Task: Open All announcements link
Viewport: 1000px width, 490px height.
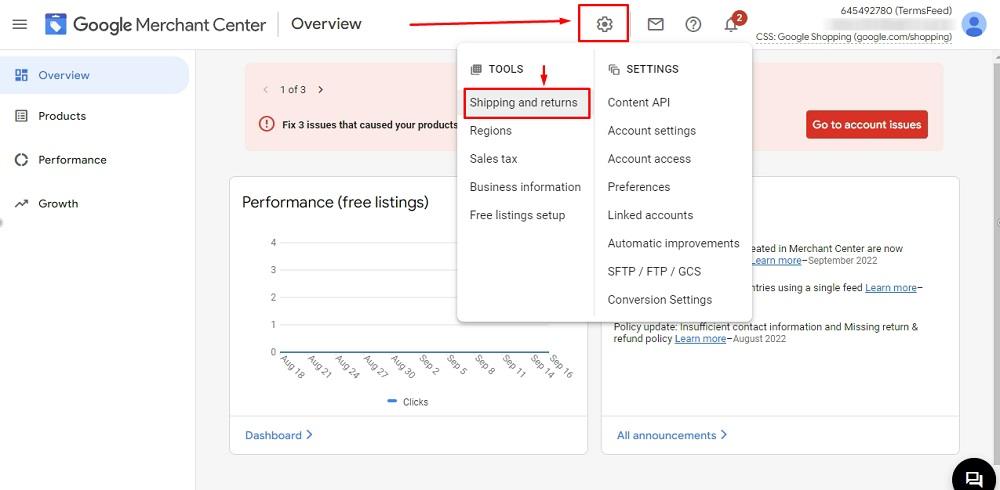Action: pyautogui.click(x=672, y=435)
